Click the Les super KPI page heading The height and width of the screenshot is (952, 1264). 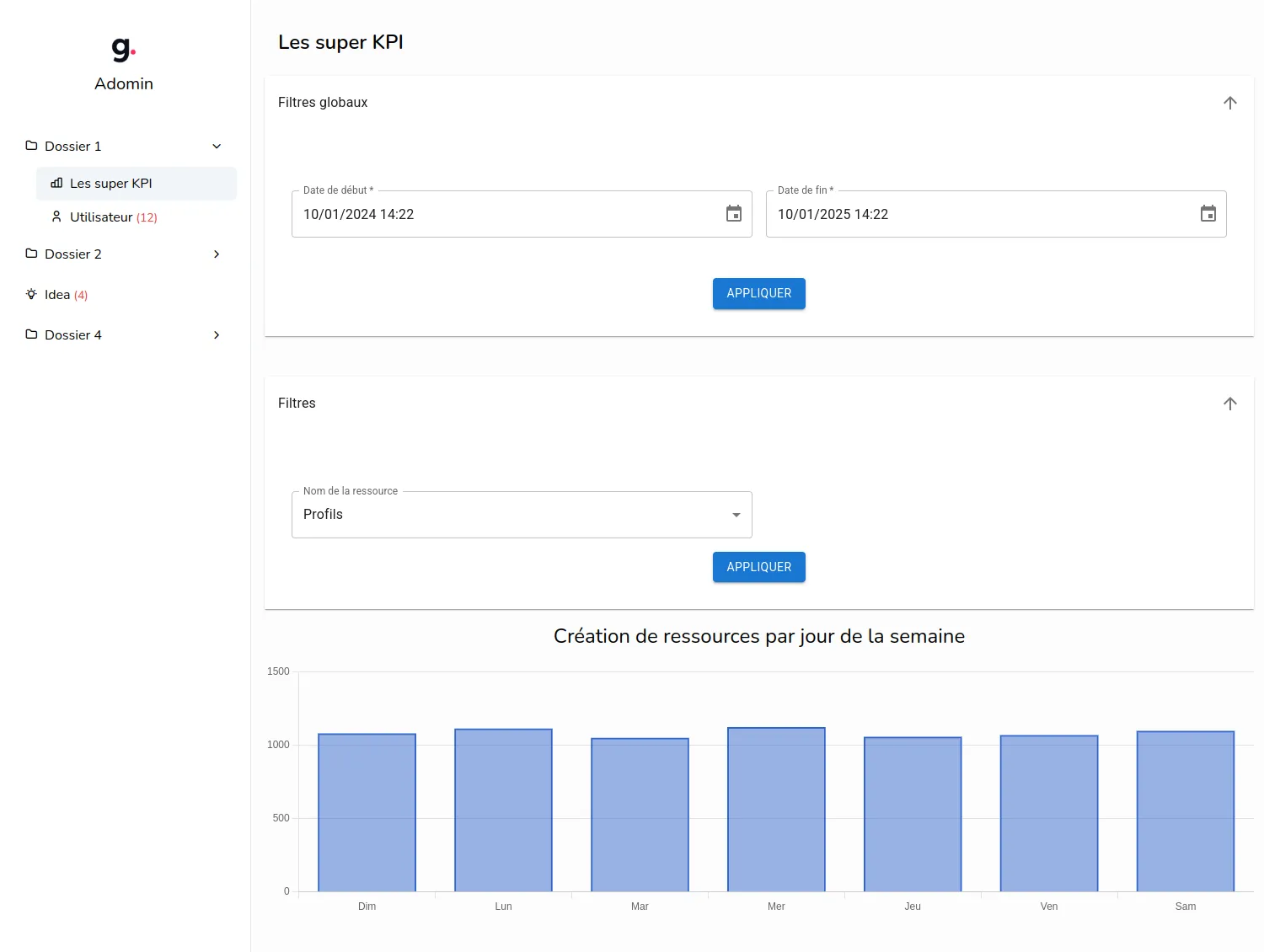point(340,42)
